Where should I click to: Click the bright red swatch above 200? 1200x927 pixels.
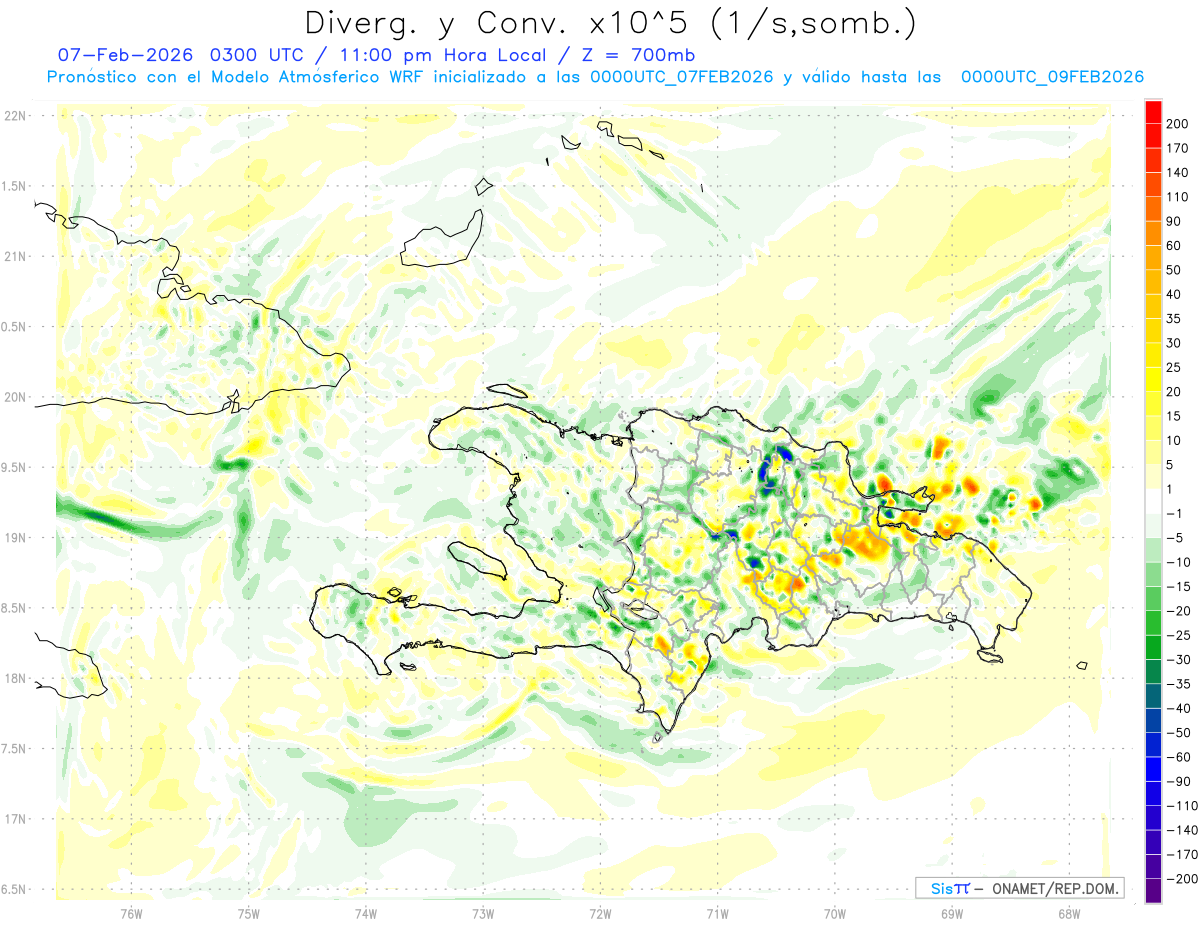[1153, 111]
